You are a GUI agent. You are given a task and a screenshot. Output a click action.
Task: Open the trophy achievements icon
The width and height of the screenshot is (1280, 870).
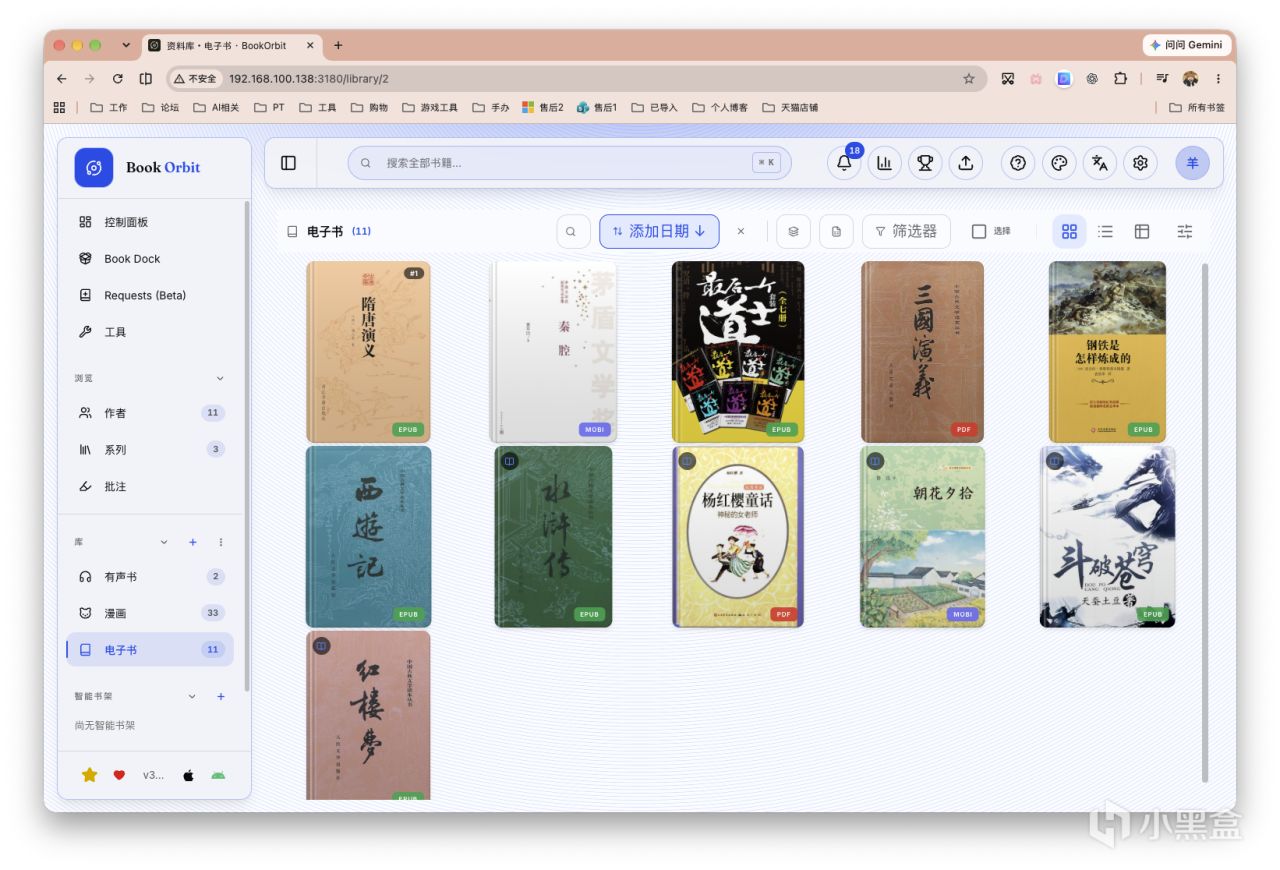coord(925,163)
